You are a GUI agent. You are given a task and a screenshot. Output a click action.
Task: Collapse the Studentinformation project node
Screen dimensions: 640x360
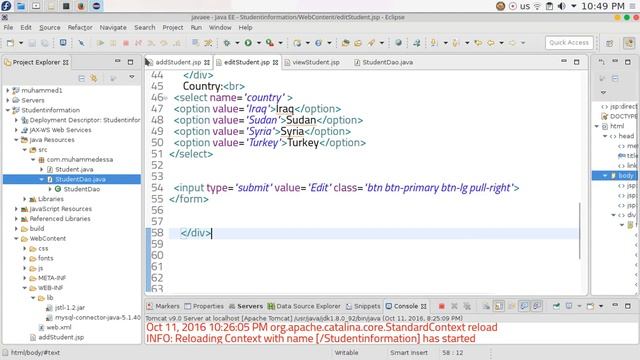click(8, 110)
